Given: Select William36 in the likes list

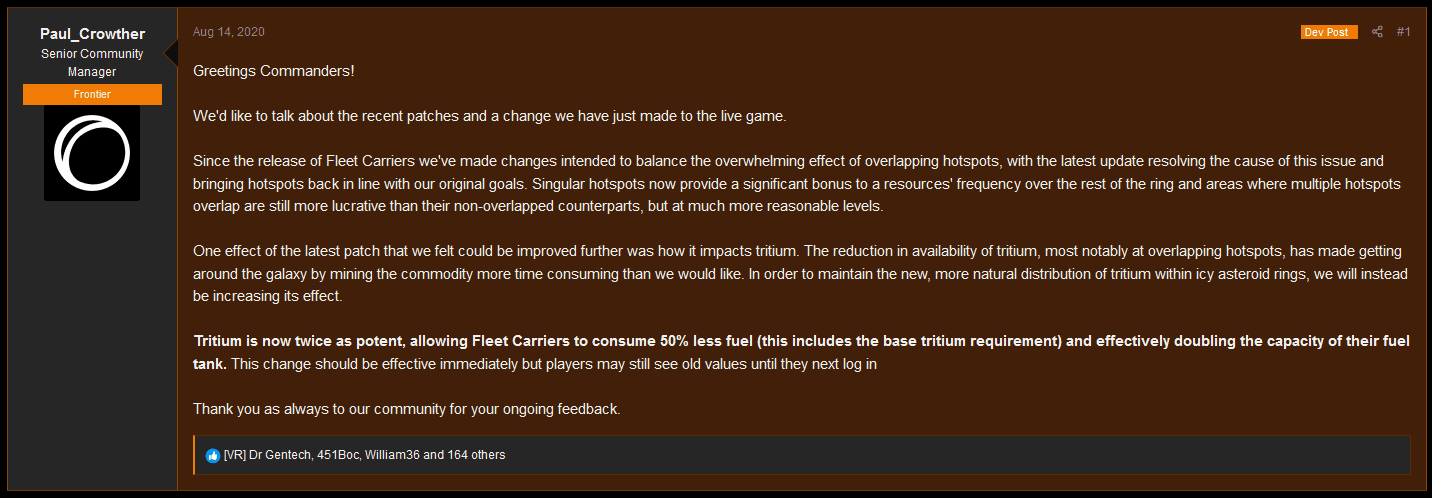Looking at the screenshot, I should click(x=392, y=455).
